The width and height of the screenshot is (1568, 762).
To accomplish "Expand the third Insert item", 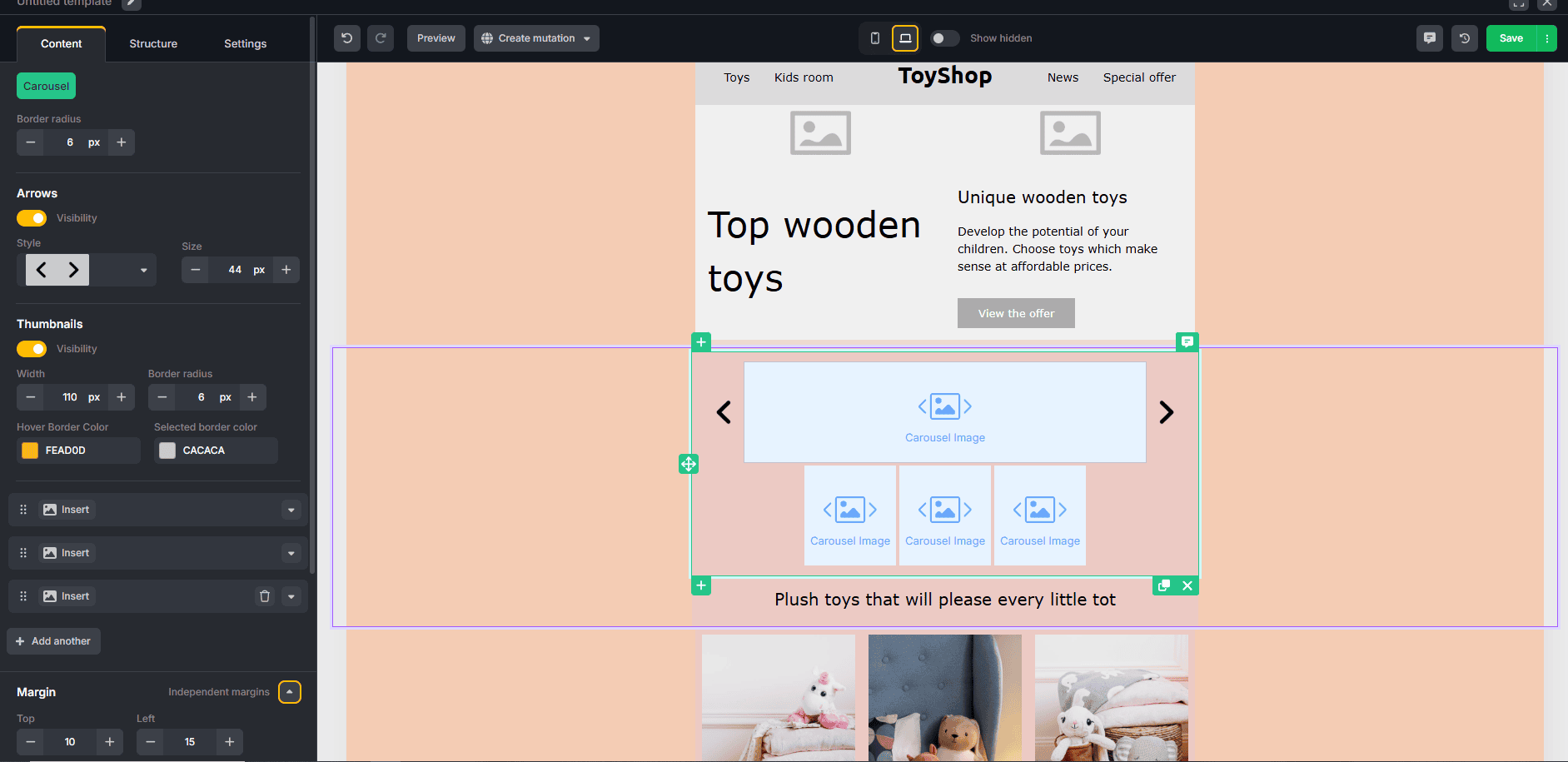I will click(x=291, y=596).
